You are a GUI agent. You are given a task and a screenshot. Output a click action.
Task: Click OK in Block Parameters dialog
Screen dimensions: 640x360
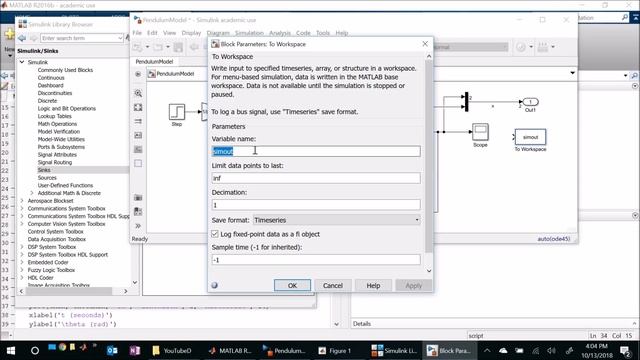click(292, 285)
